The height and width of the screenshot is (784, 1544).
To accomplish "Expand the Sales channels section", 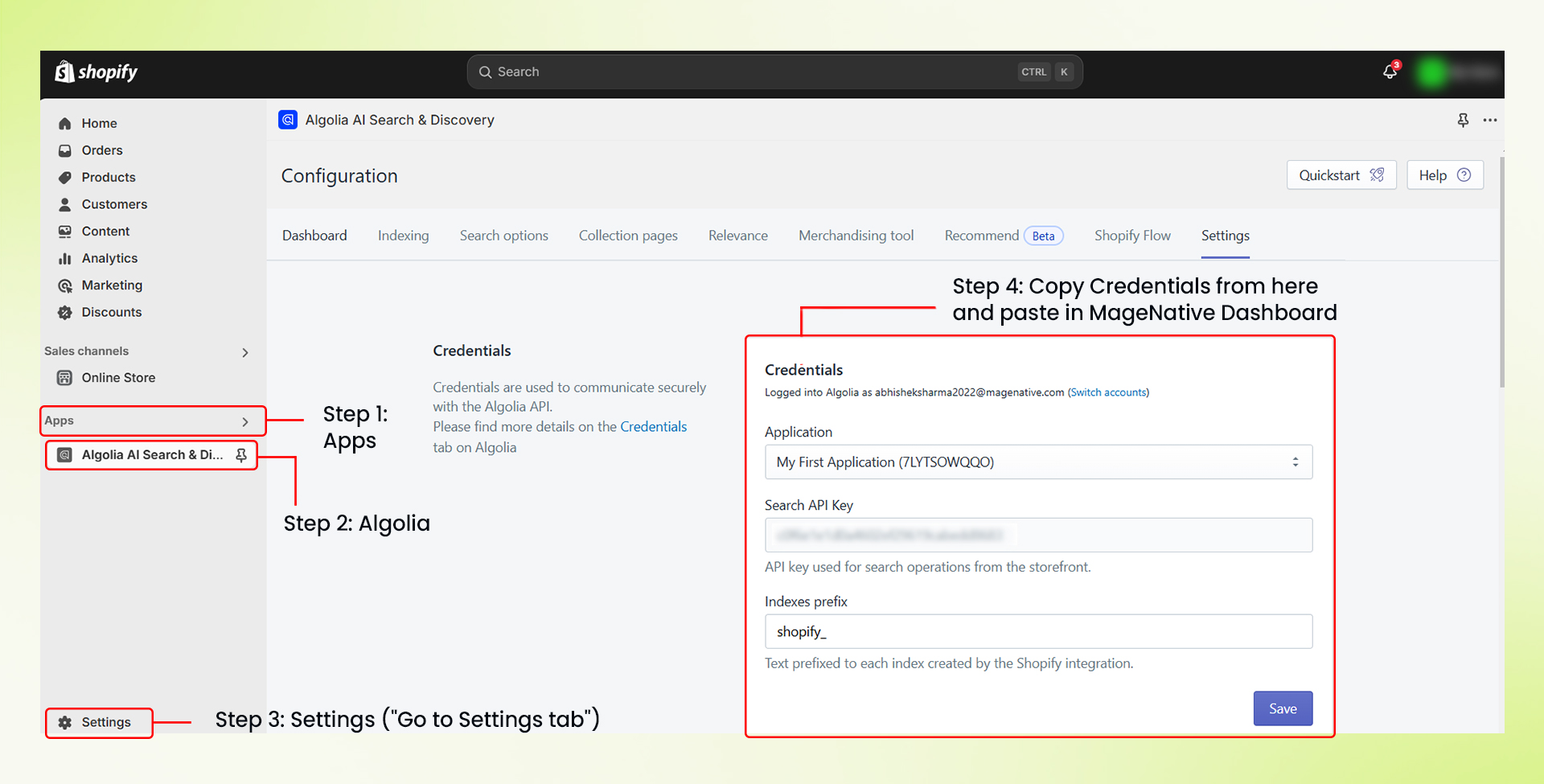I will pos(244,351).
